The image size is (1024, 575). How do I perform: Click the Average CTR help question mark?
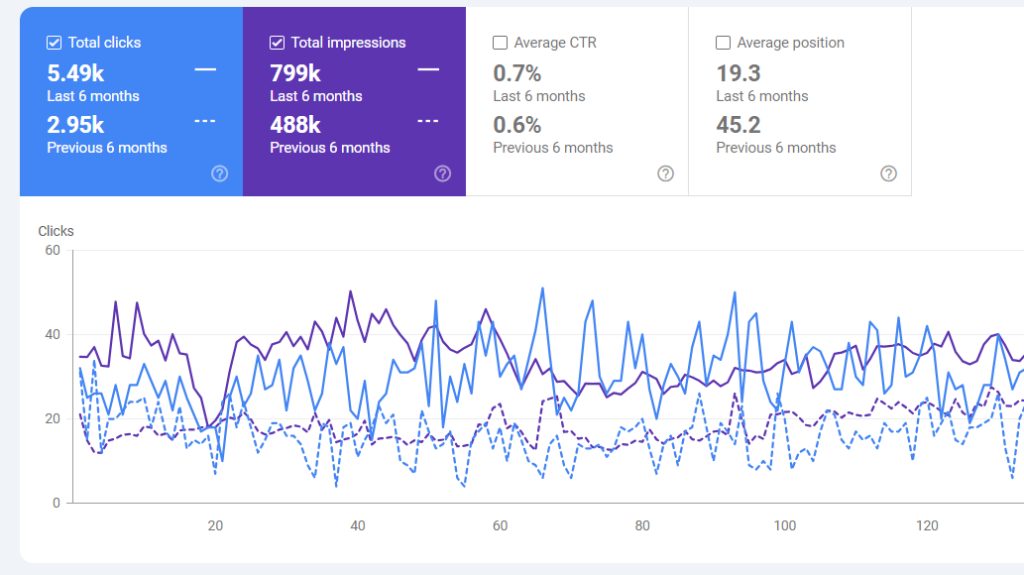pyautogui.click(x=666, y=173)
